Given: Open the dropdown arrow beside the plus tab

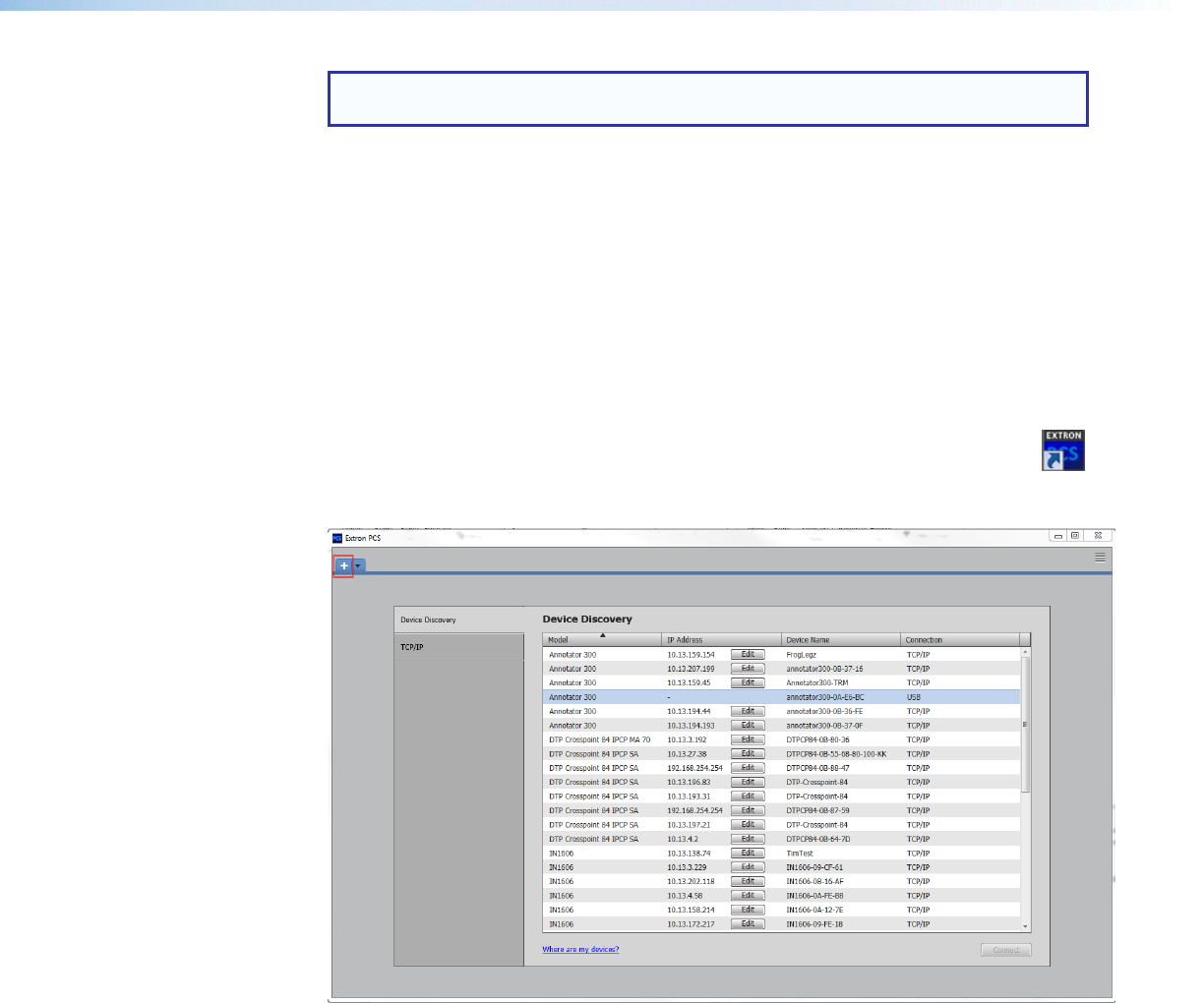Looking at the screenshot, I should 359,566.
